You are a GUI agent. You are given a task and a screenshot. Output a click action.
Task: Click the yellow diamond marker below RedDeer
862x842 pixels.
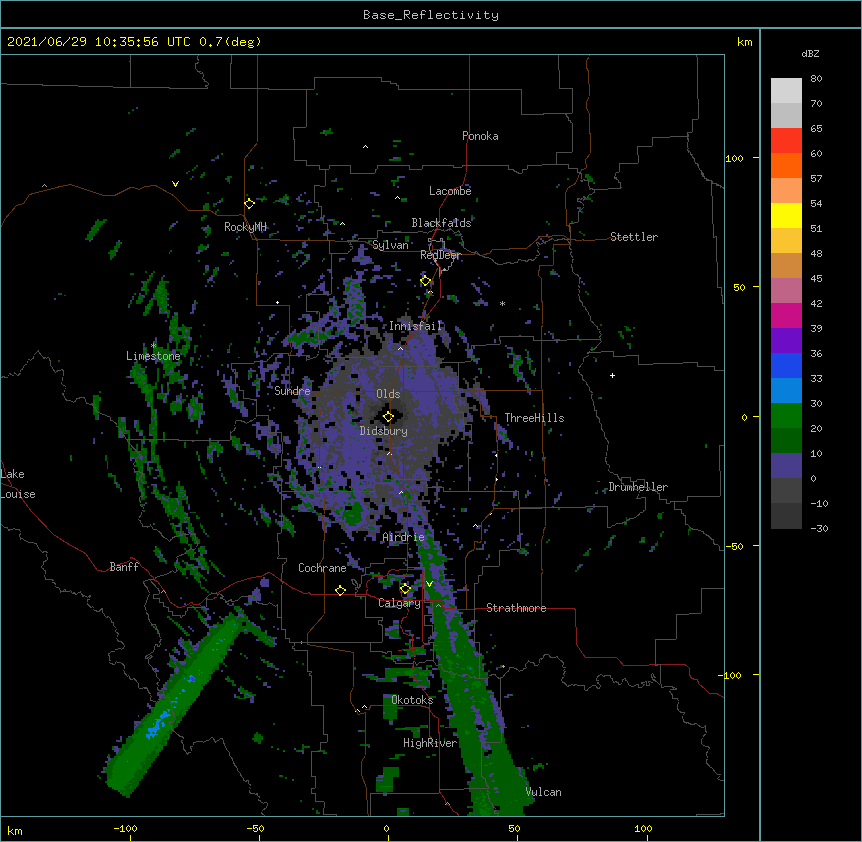426,281
